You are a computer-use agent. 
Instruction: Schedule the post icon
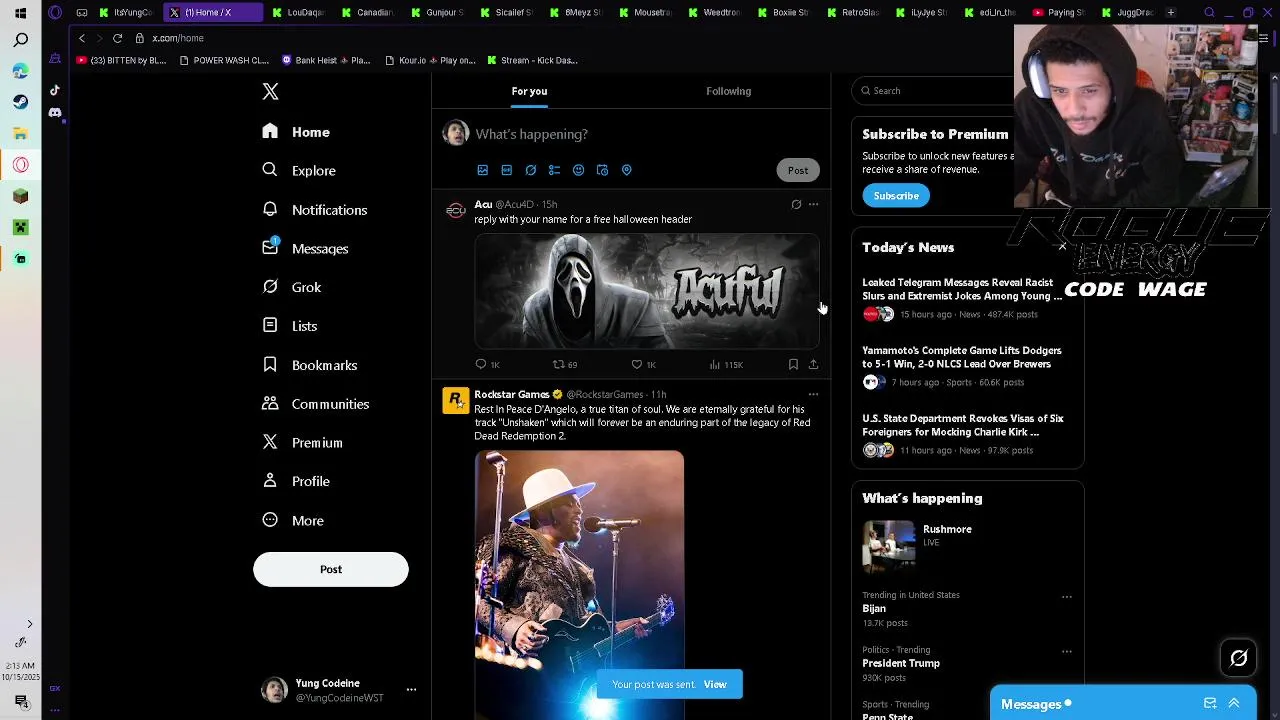click(602, 170)
